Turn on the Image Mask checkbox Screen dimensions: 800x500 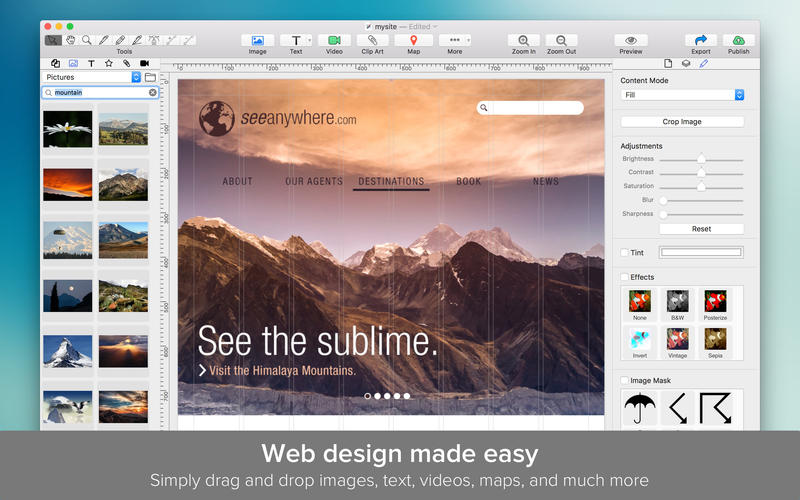click(x=625, y=380)
